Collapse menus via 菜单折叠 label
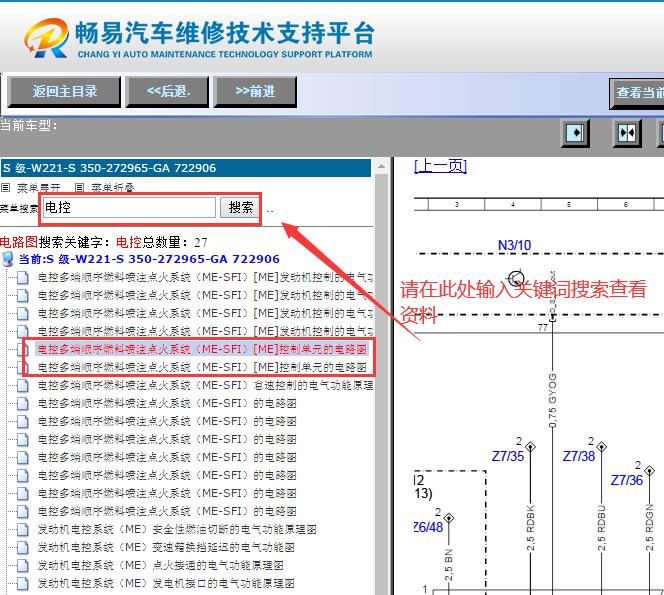This screenshot has height=595, width=664. point(113,187)
